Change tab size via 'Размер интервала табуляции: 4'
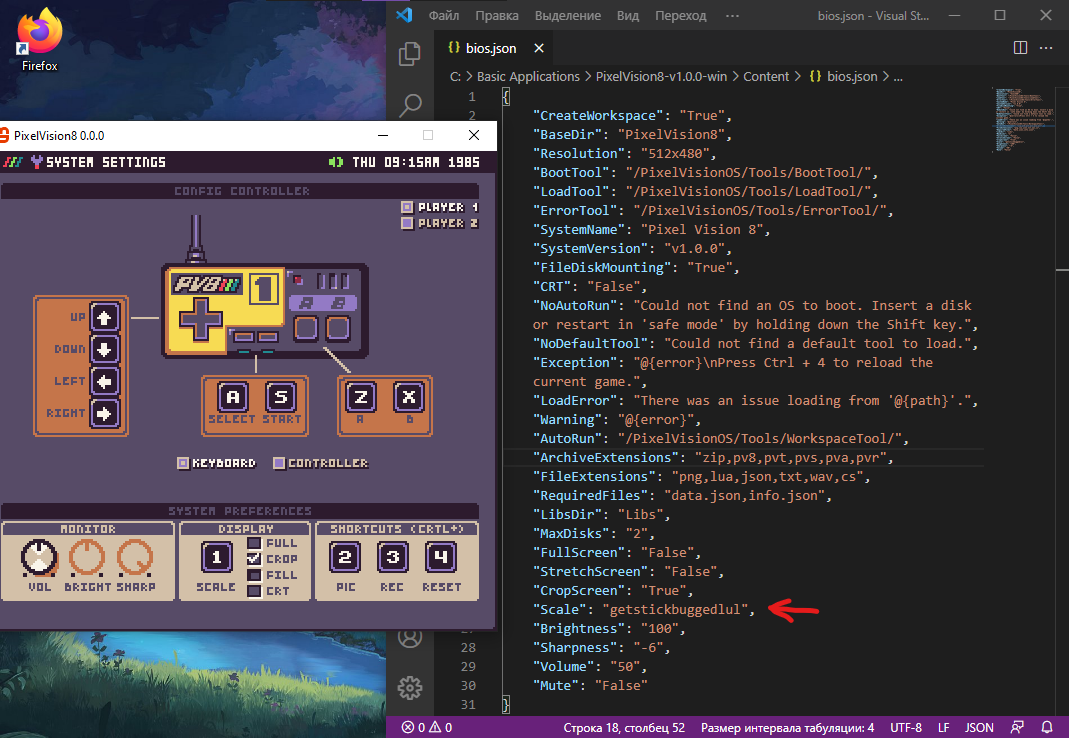The height and width of the screenshot is (738, 1069). [787, 728]
